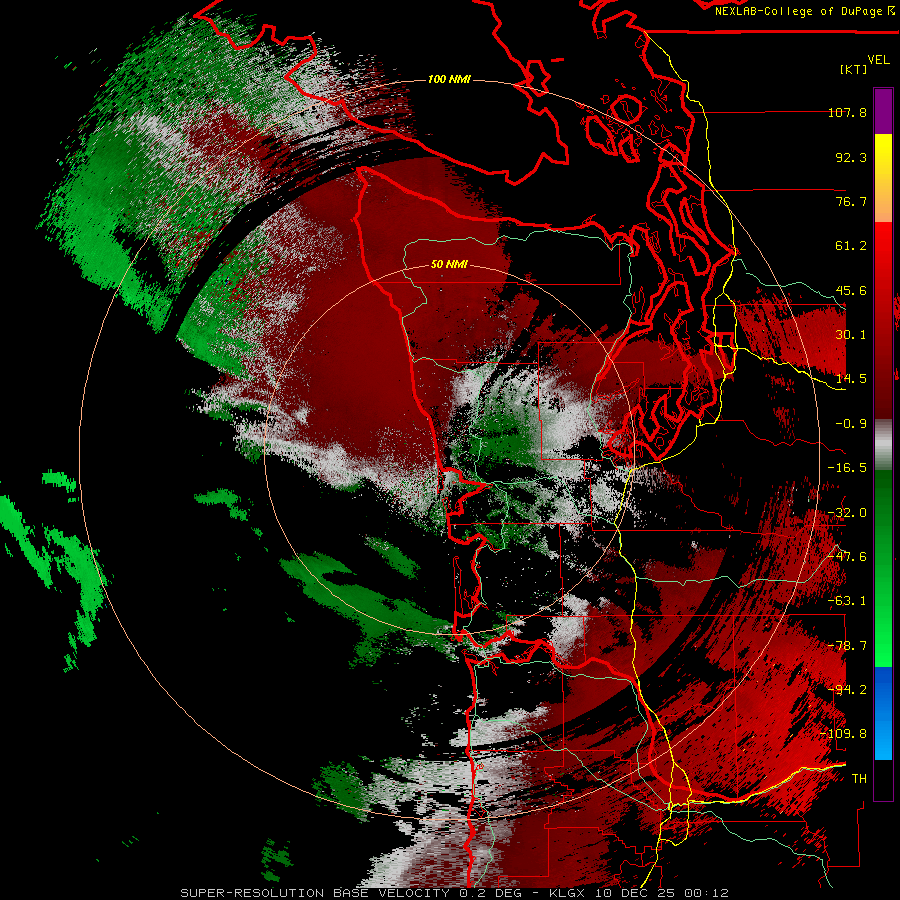Click the -94.2 legend value
The height and width of the screenshot is (900, 900).
click(x=847, y=690)
